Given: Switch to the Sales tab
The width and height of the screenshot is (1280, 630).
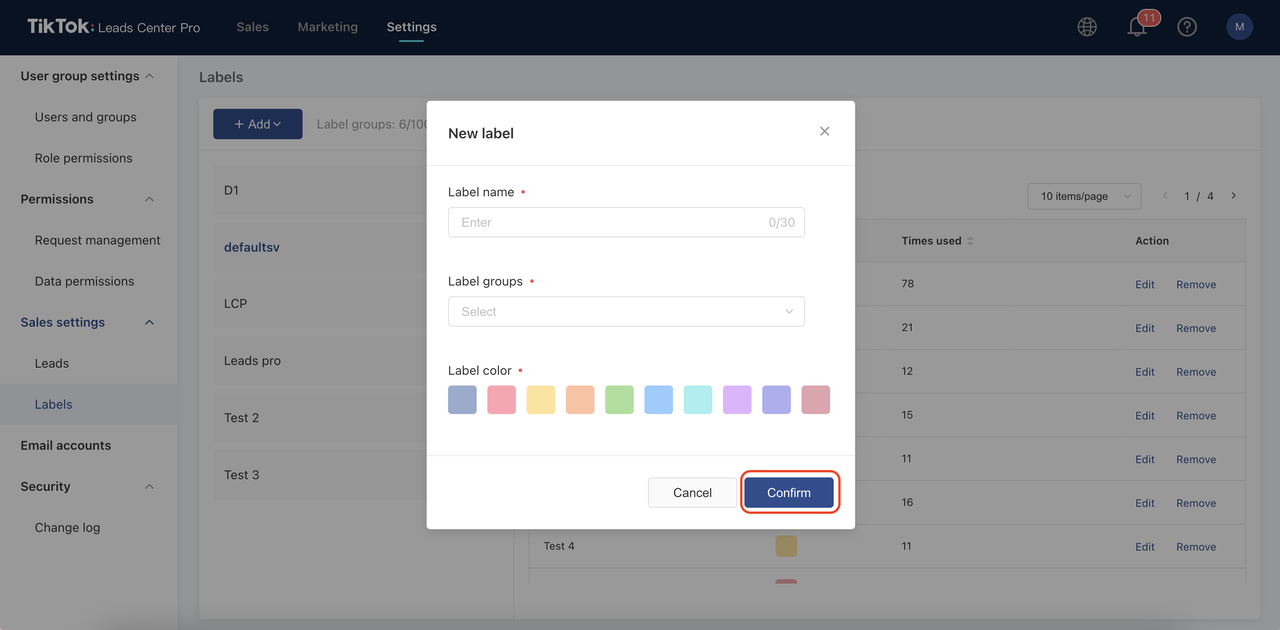Looking at the screenshot, I should (x=252, y=27).
